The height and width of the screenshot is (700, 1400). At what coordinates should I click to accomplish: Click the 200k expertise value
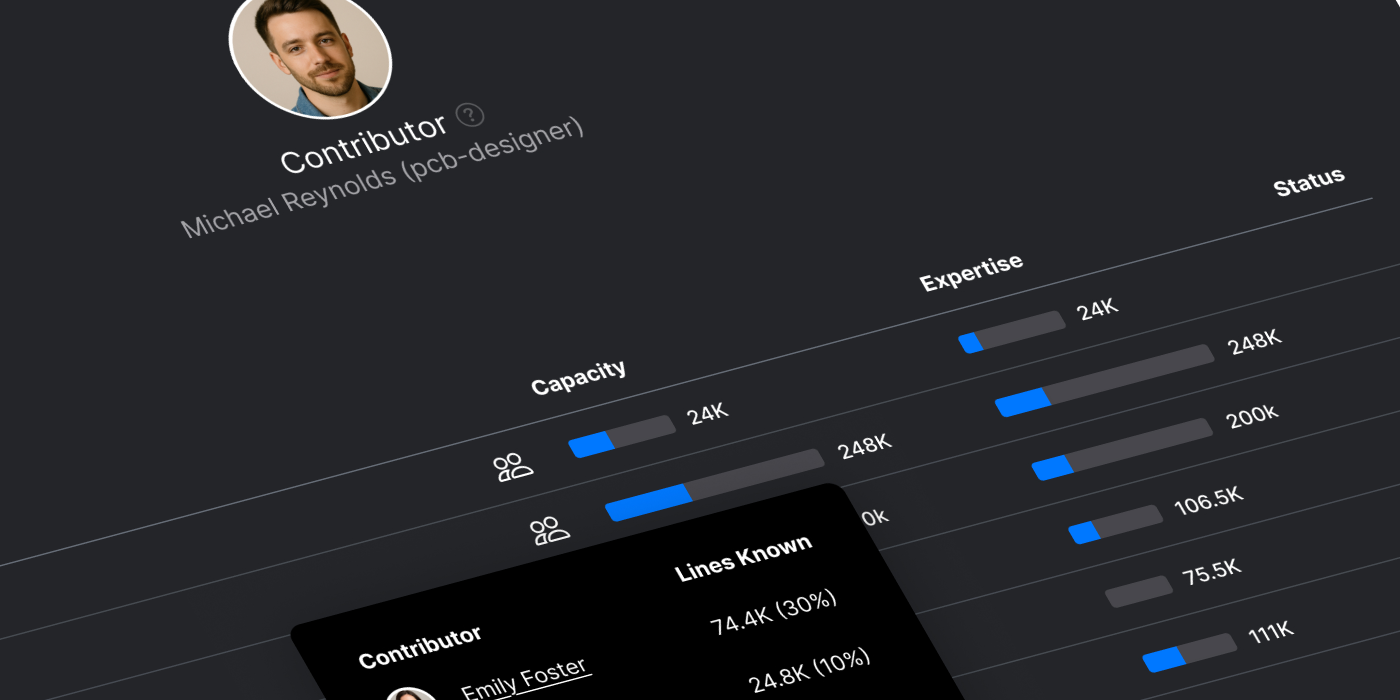pos(1252,417)
